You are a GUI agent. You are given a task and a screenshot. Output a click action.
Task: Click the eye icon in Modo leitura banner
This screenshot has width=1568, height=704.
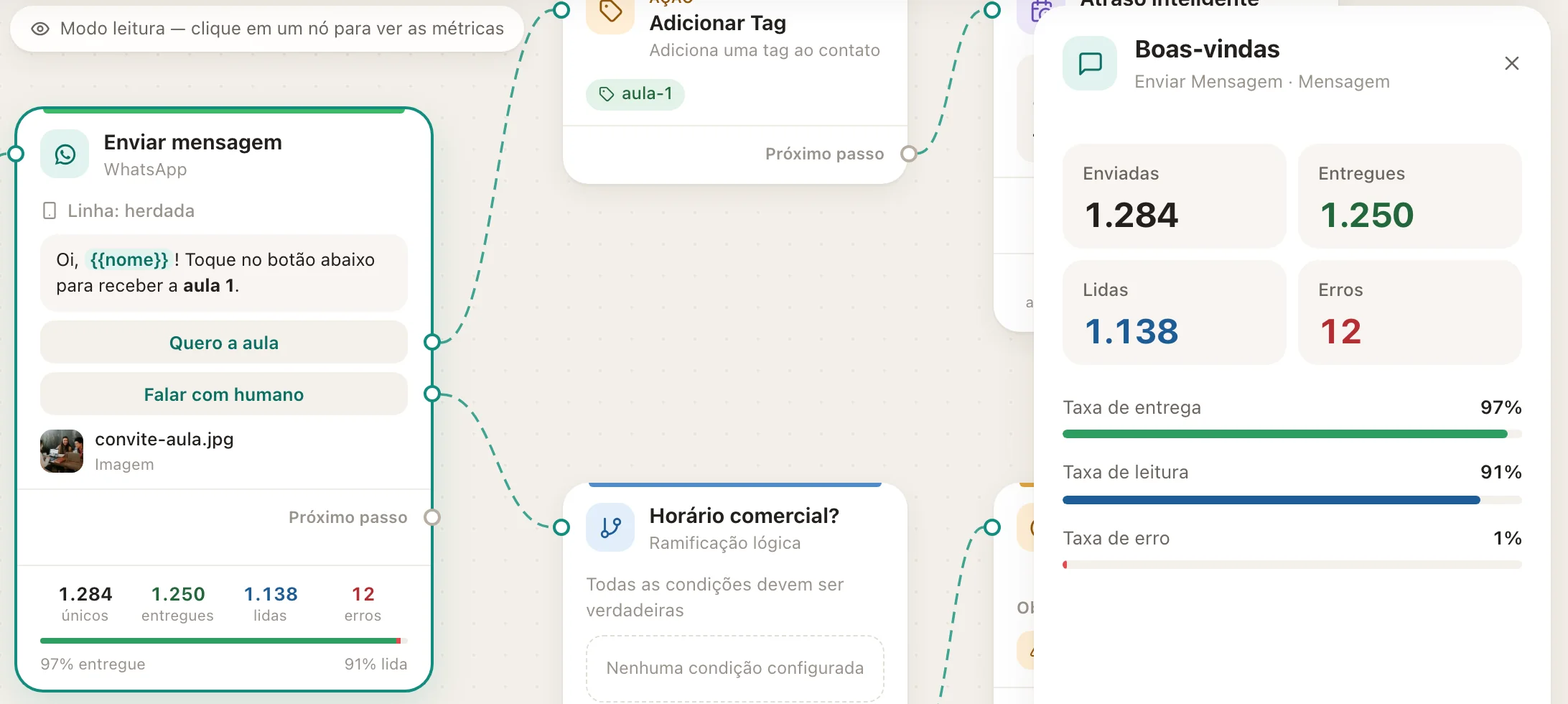pyautogui.click(x=40, y=29)
